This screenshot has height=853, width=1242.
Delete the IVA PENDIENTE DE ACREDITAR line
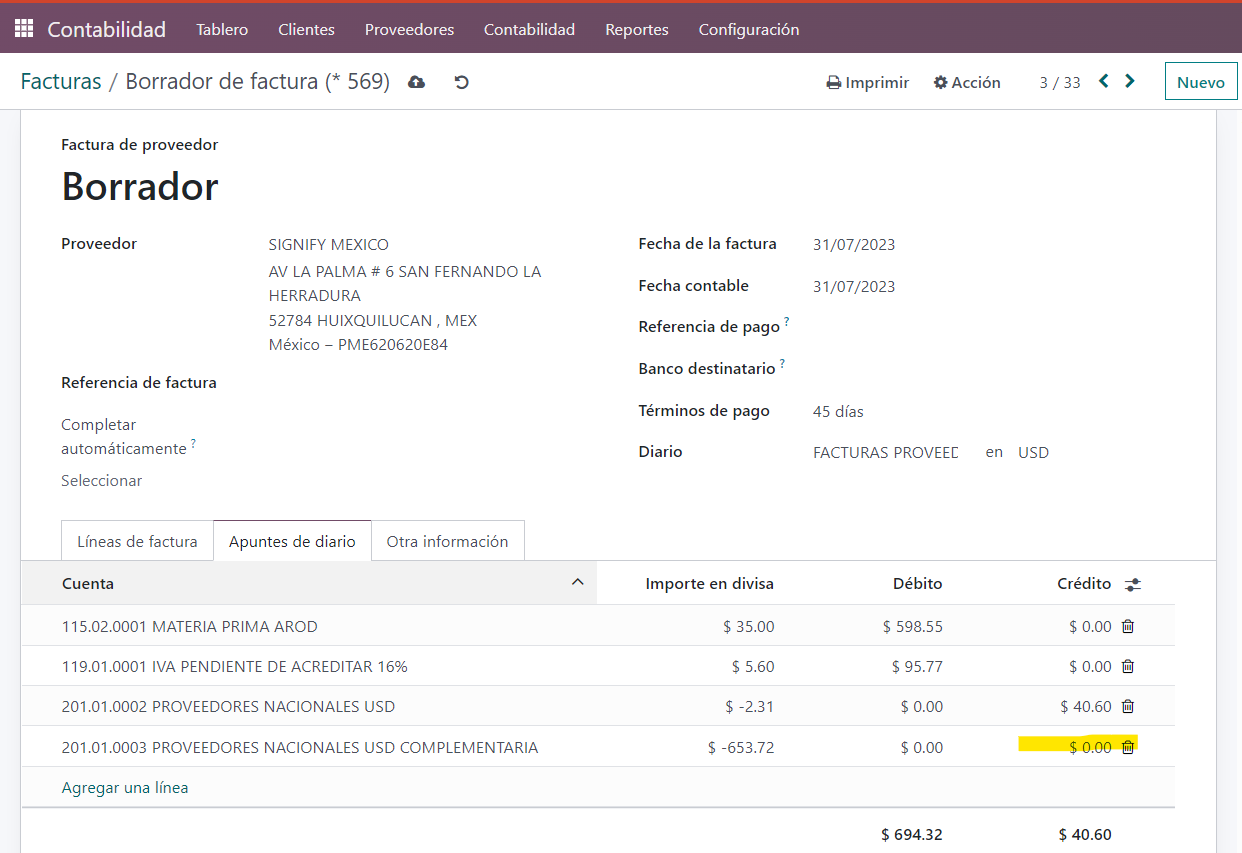[1128, 666]
